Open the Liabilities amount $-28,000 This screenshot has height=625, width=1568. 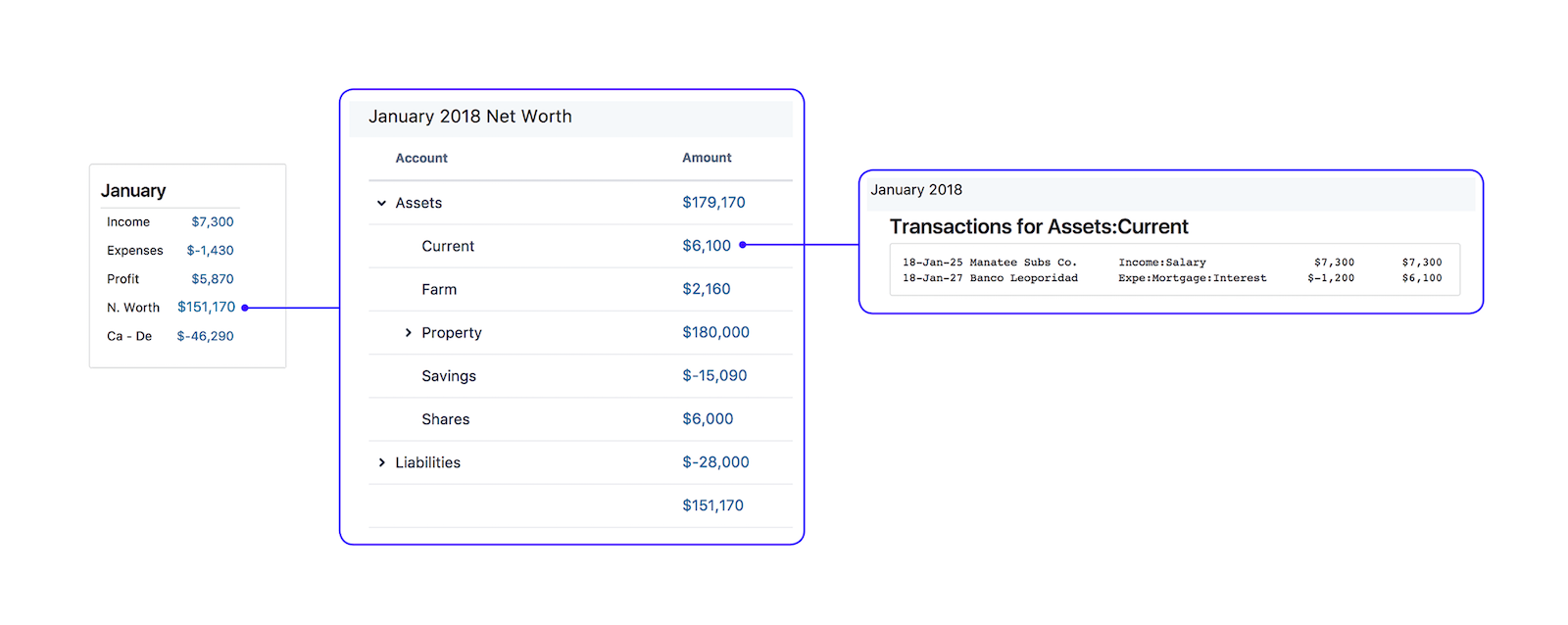coord(715,462)
